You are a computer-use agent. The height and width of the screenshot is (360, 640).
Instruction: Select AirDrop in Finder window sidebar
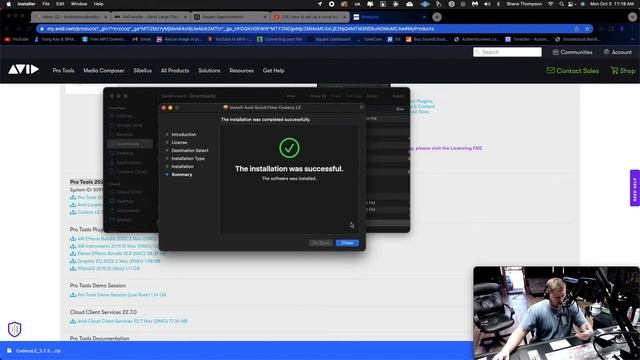(x=124, y=116)
